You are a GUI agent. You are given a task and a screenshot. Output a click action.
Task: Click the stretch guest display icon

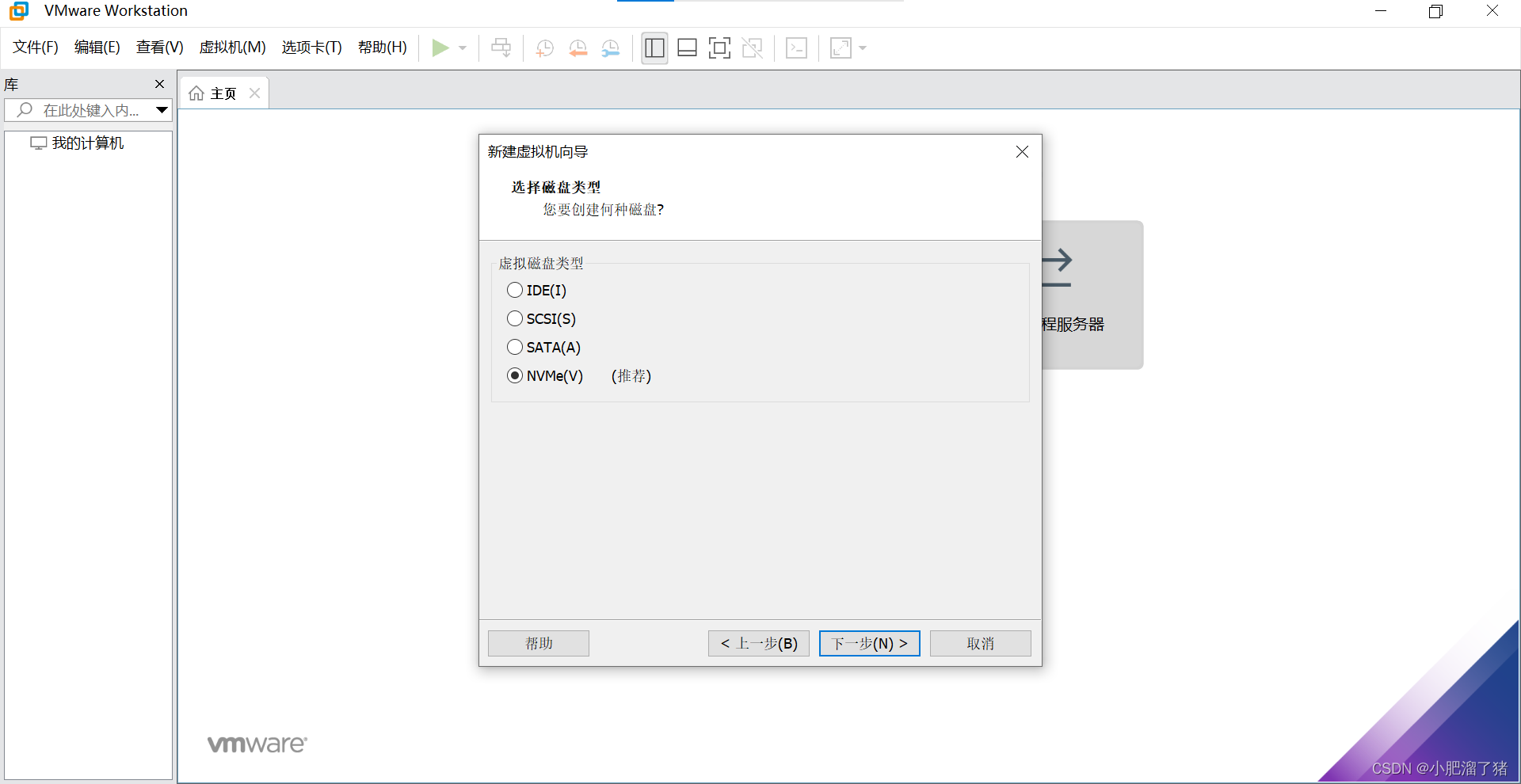pos(841,48)
